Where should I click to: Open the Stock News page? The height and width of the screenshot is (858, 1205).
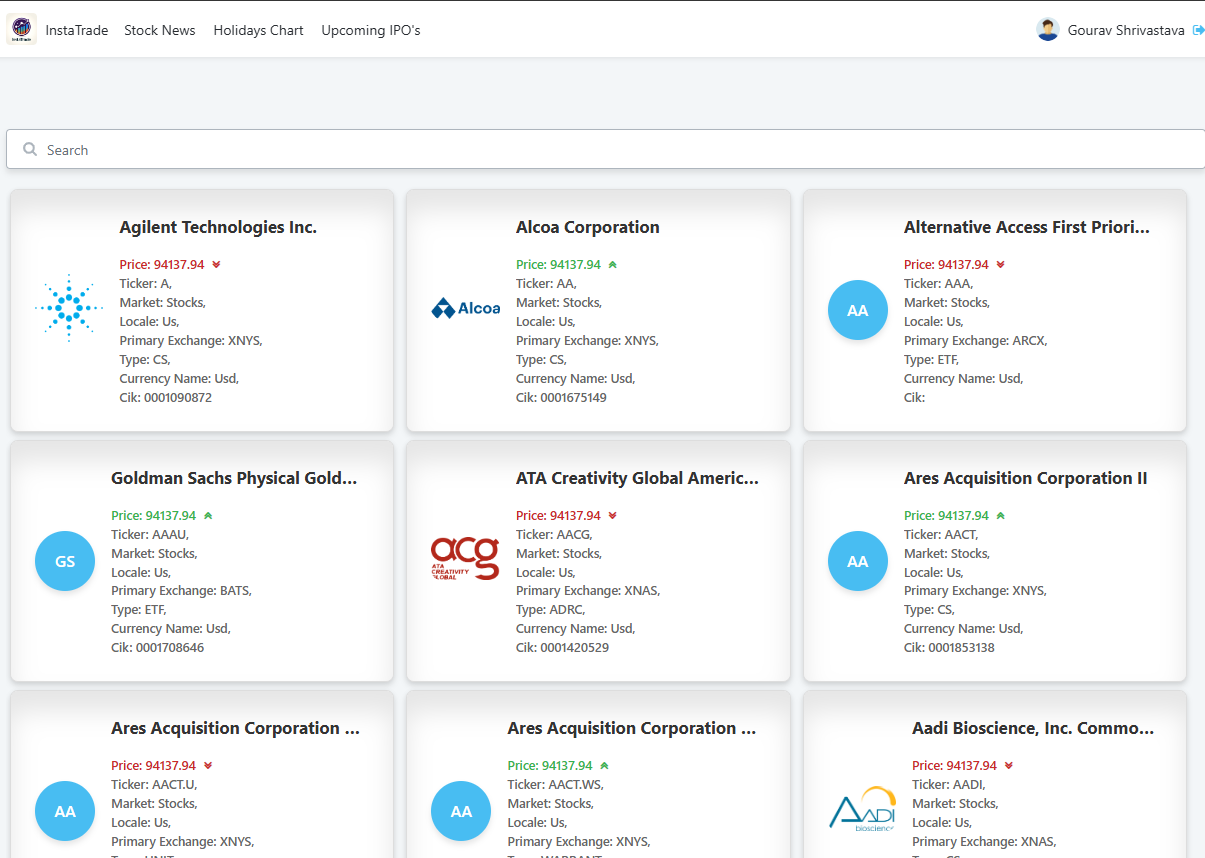coord(160,30)
